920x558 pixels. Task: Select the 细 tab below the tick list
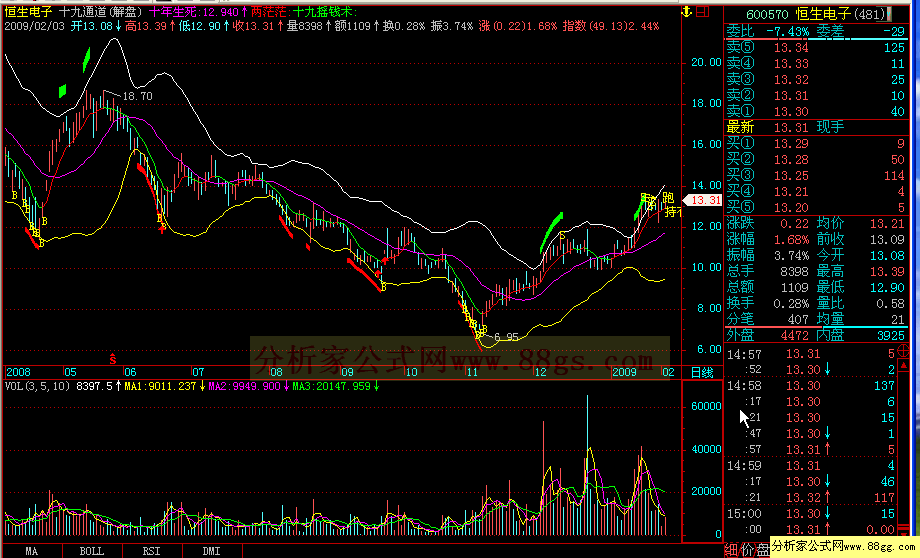pyautogui.click(x=731, y=550)
